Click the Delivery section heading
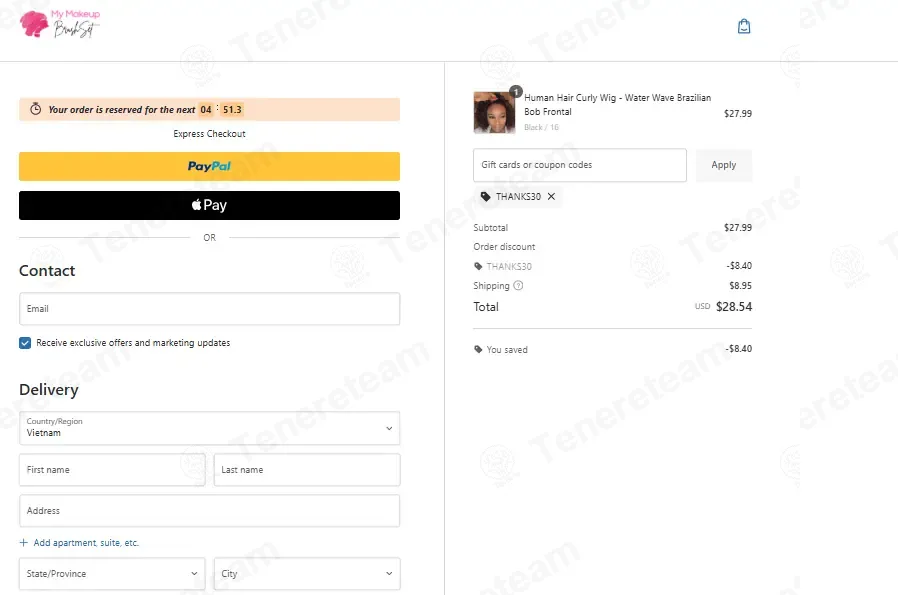 tap(49, 389)
